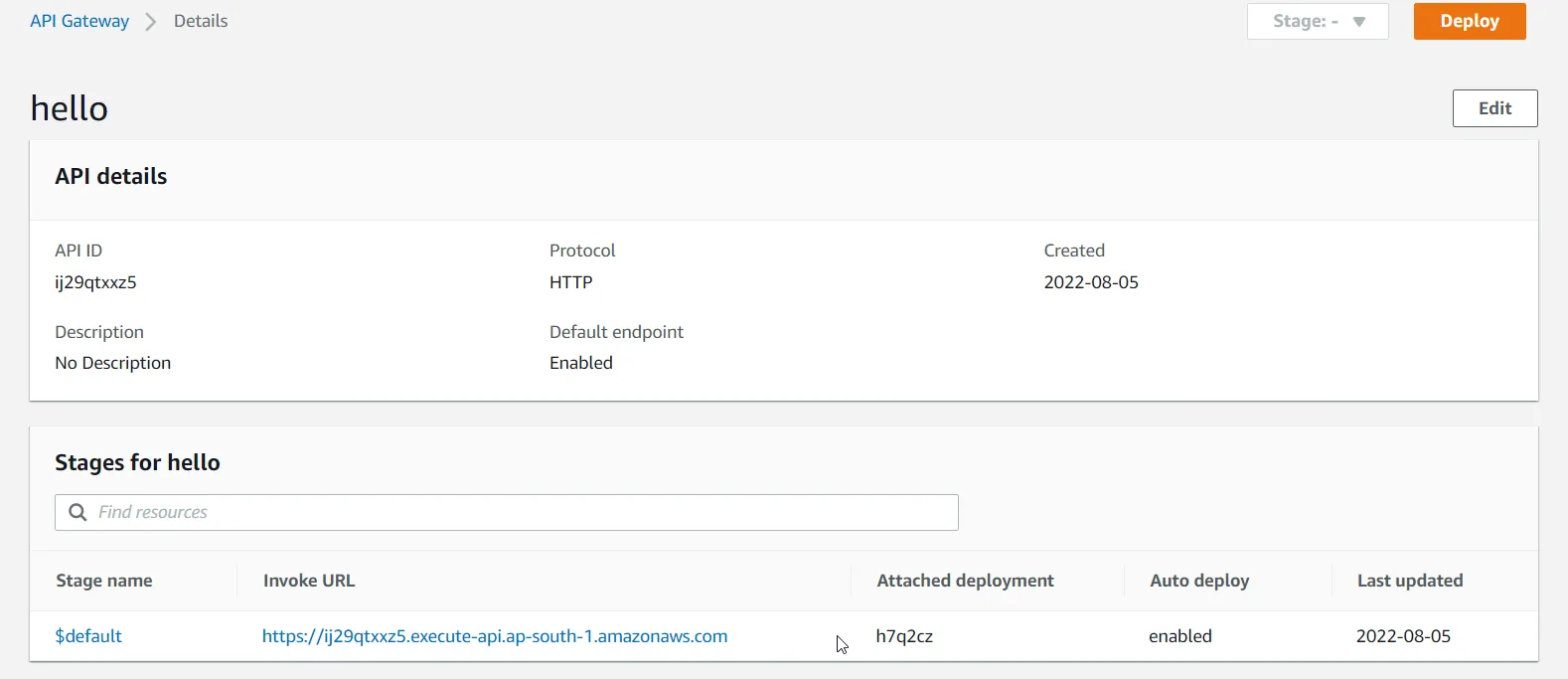This screenshot has height=679, width=1568.
Task: Click the No Description text
Action: coord(113,363)
